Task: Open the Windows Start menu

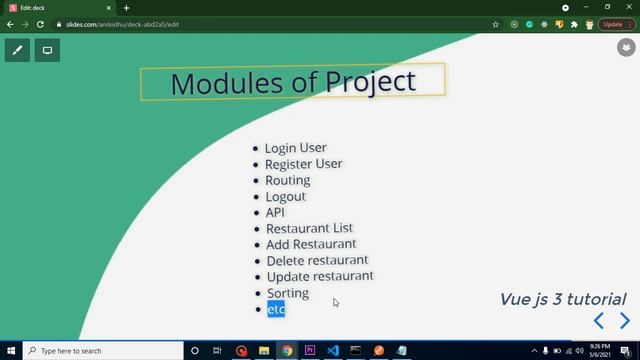Action: click(11, 351)
